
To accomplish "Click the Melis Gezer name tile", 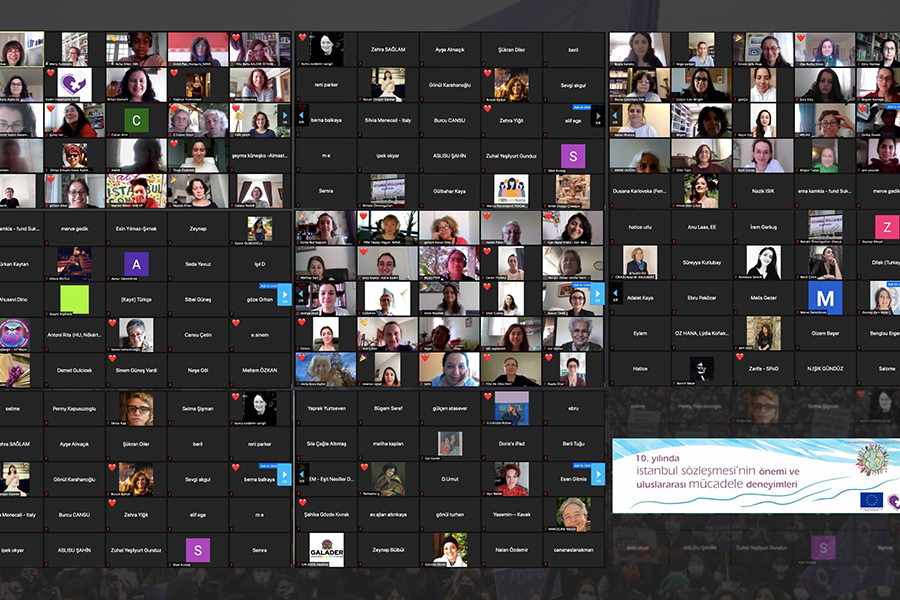I will [x=763, y=298].
